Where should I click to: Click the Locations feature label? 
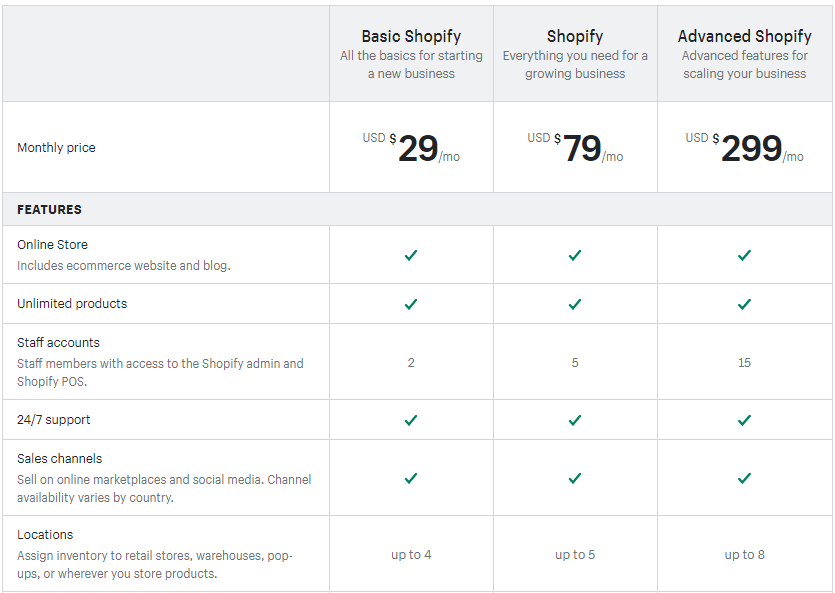pyautogui.click(x=45, y=534)
